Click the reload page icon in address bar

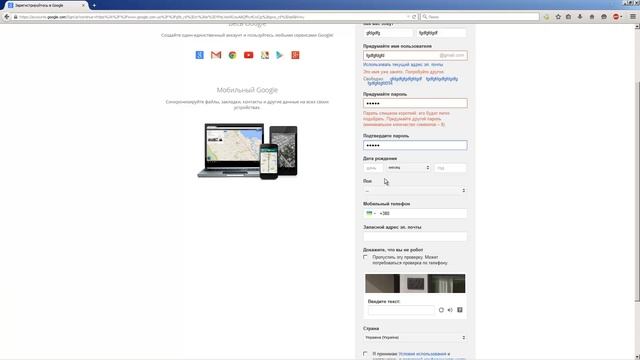414,17
